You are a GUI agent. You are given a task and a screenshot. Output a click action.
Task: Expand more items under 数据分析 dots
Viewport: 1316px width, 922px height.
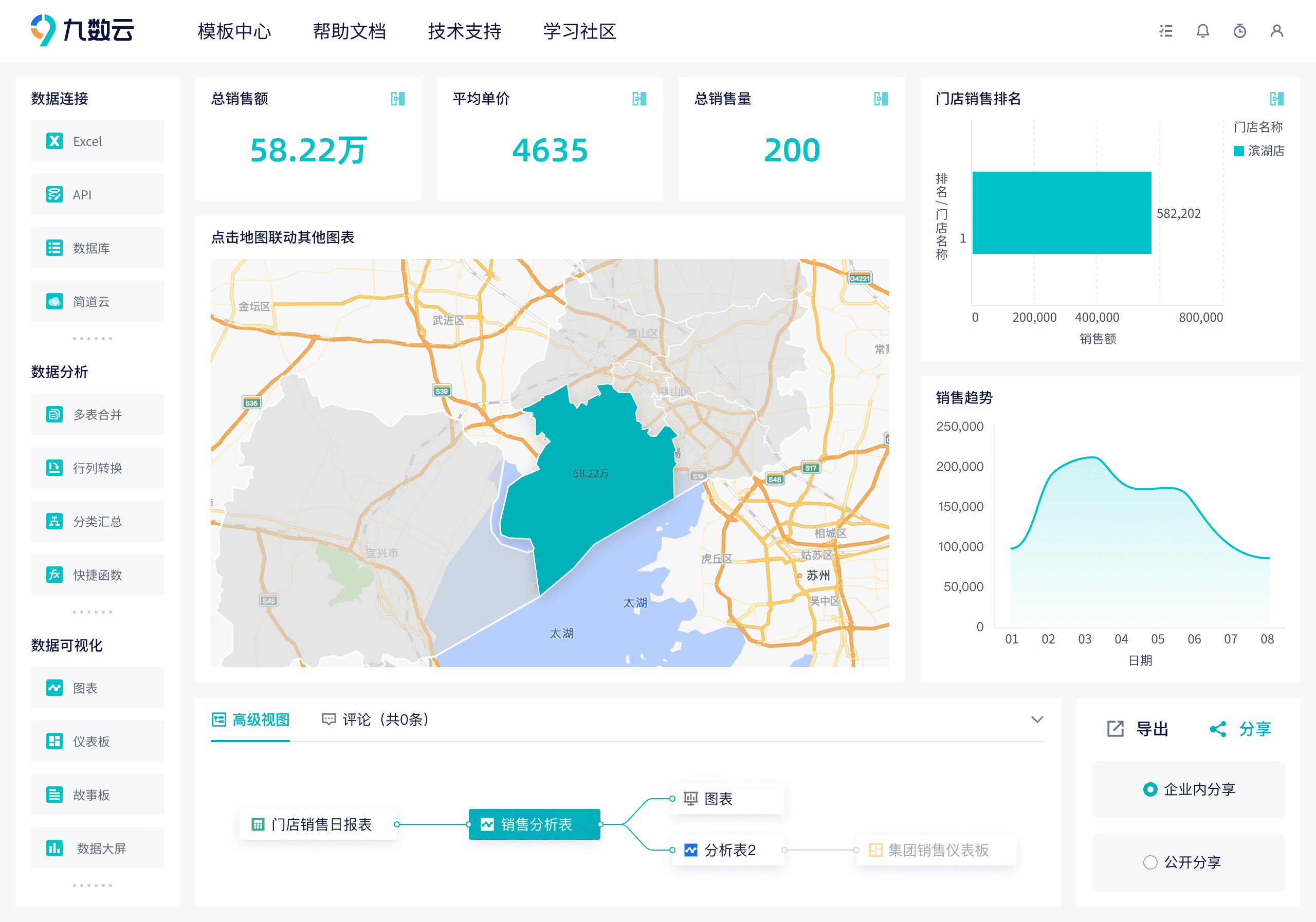click(93, 612)
